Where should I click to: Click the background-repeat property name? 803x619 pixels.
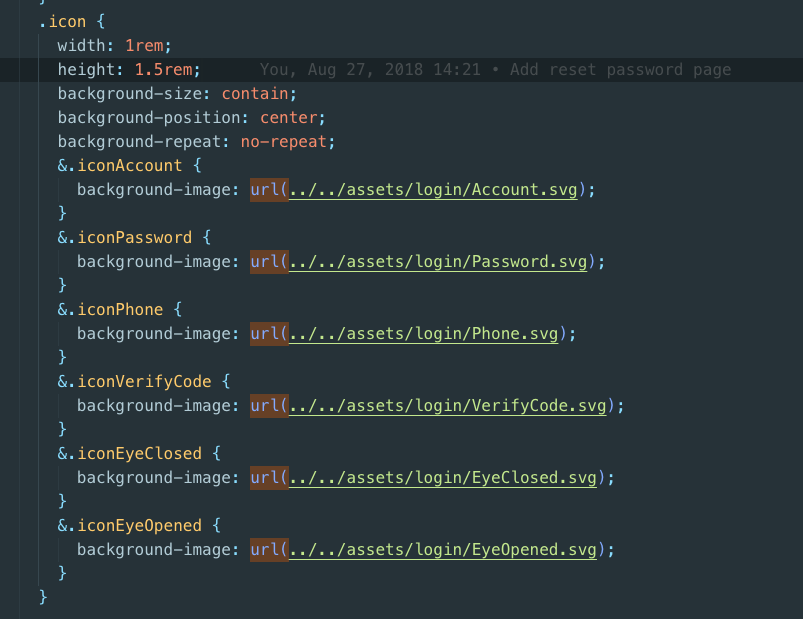tap(139, 142)
